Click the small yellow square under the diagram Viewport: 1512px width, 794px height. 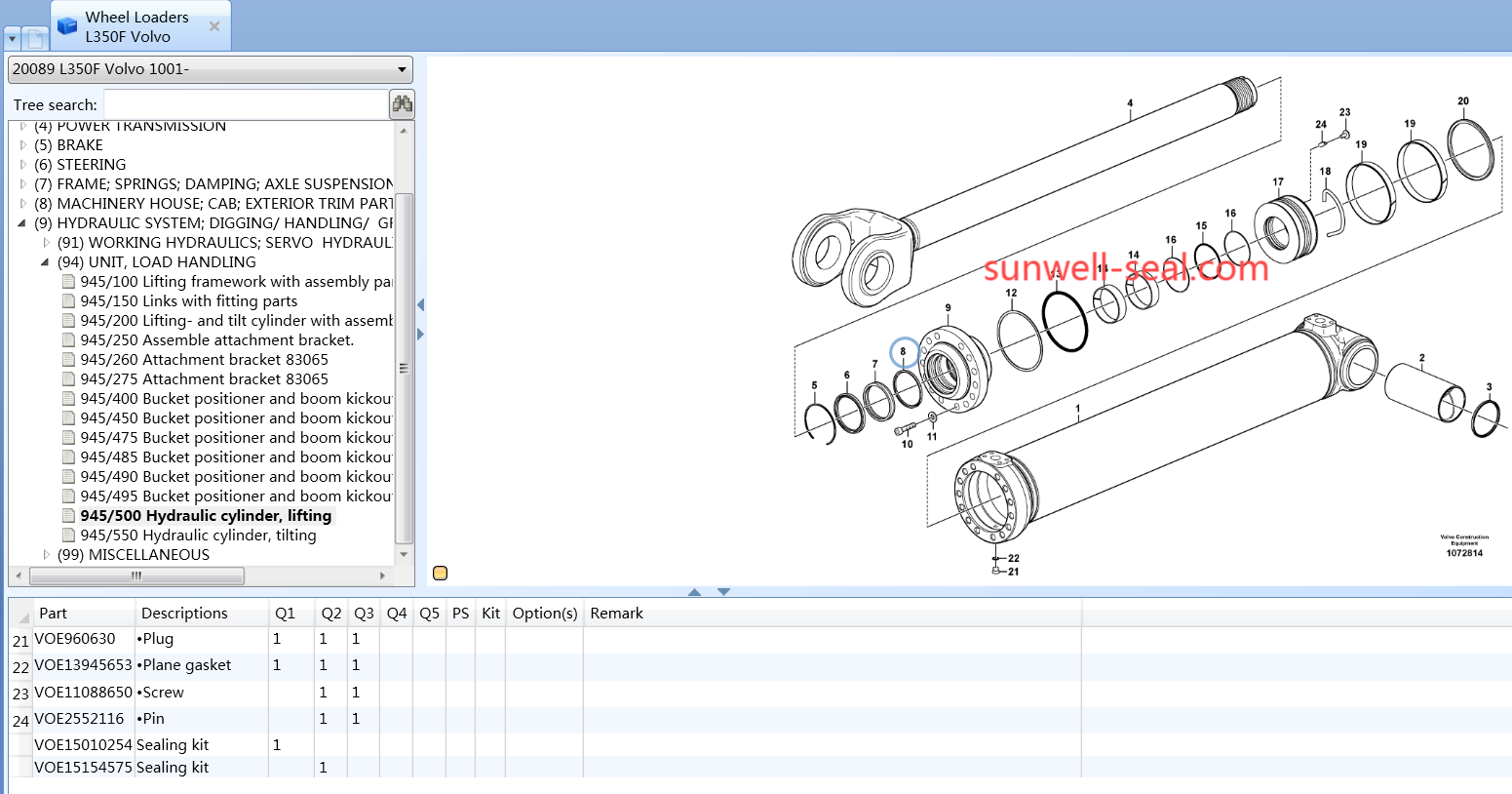pyautogui.click(x=440, y=574)
